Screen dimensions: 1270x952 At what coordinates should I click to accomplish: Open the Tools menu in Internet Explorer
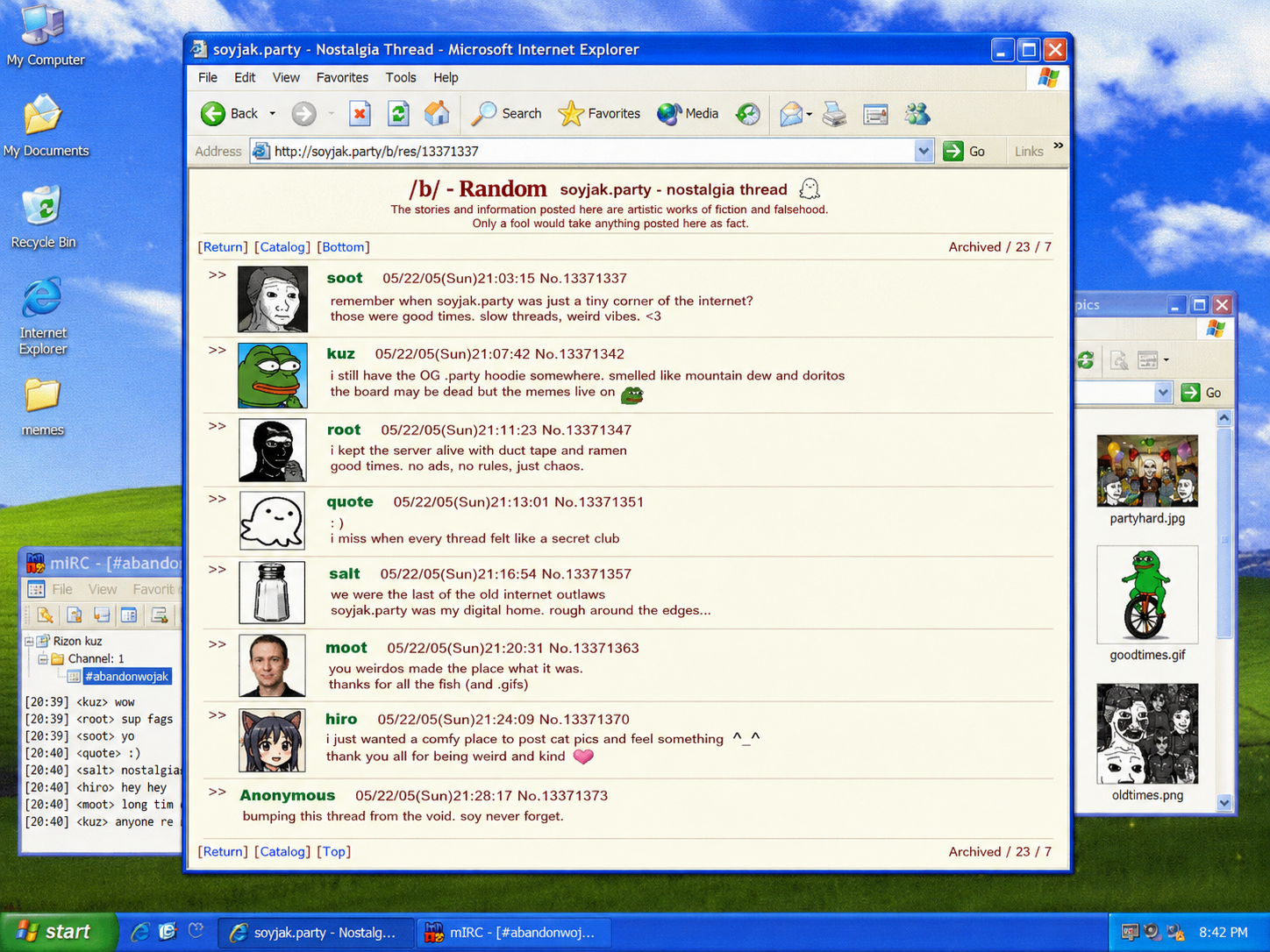[401, 77]
